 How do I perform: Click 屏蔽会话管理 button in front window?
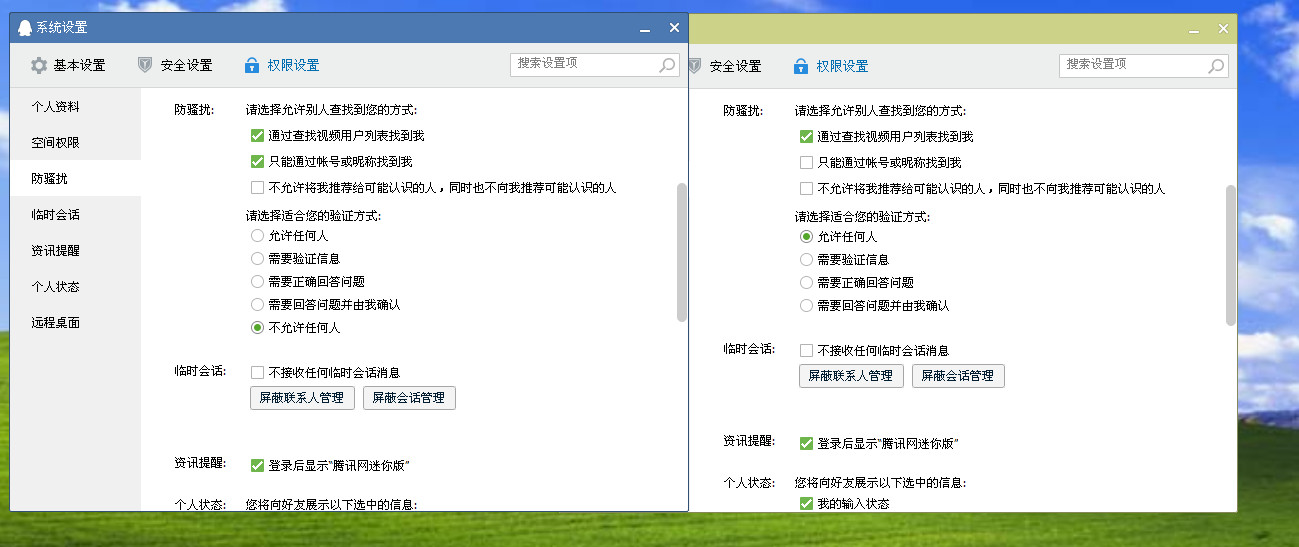[409, 398]
